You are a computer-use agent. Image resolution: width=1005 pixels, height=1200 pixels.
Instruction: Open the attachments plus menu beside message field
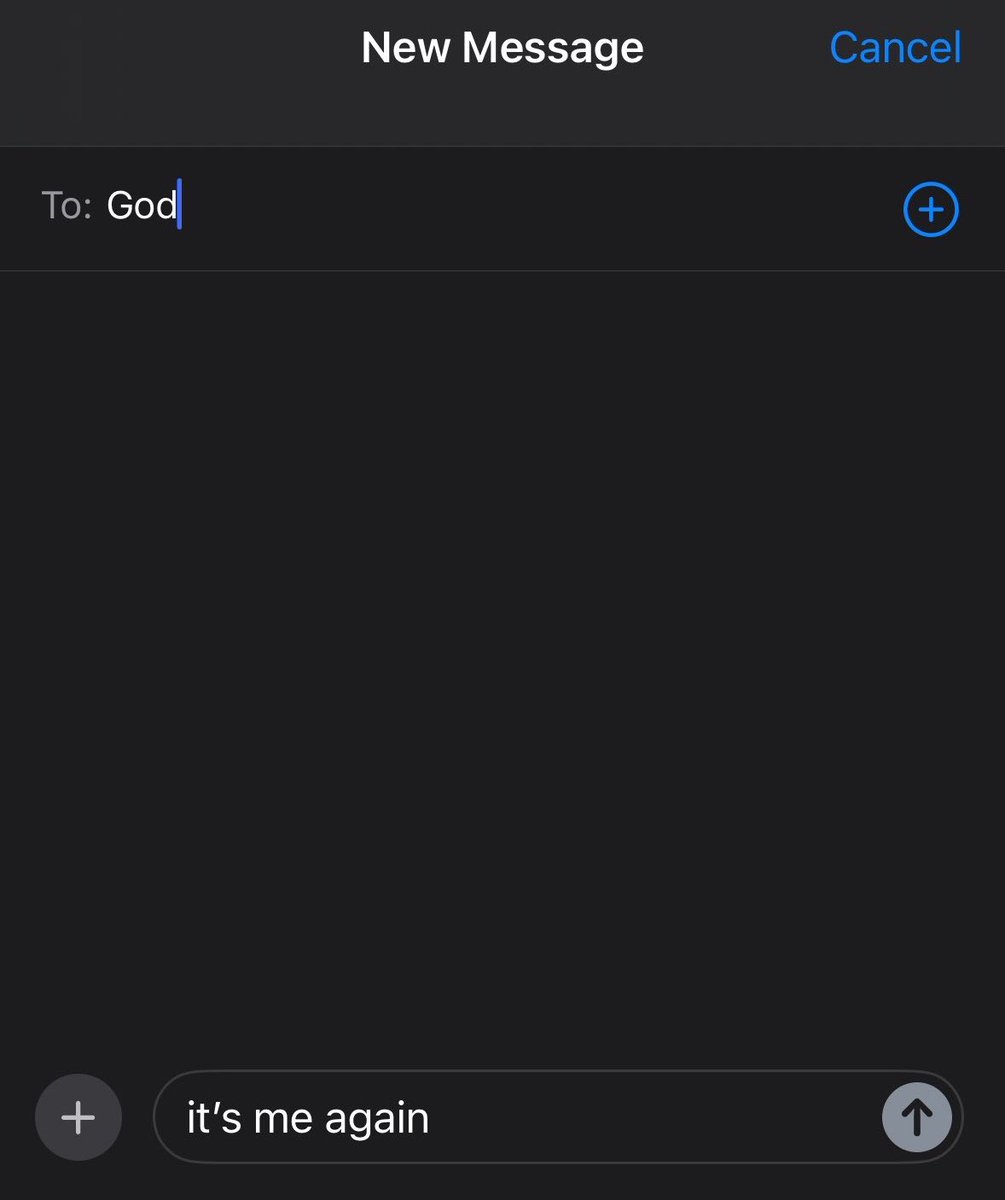click(78, 1117)
